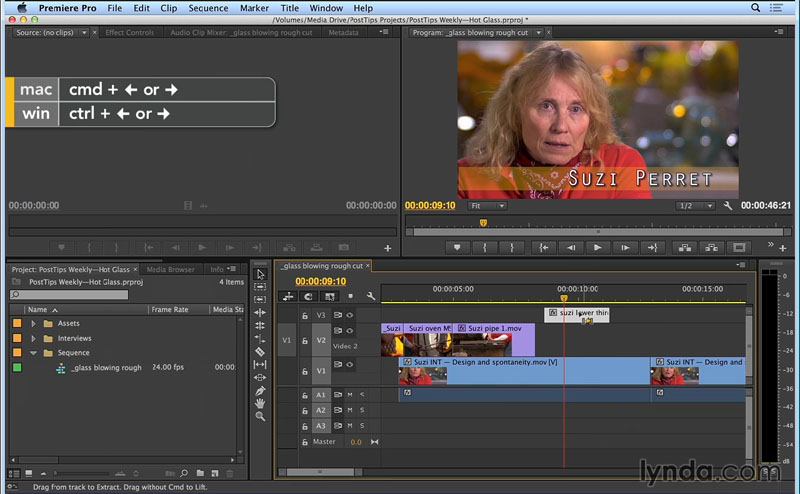Select the Pen tool
Viewport: 800px width, 494px height.
point(260,390)
